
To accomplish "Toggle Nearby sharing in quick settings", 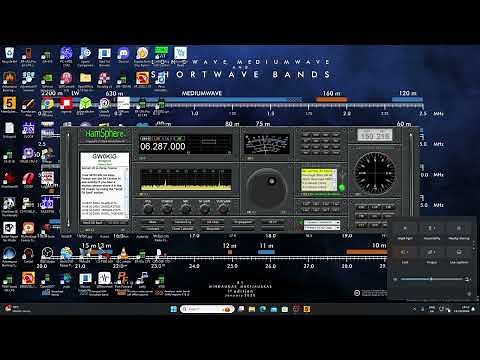I will (x=459, y=229).
